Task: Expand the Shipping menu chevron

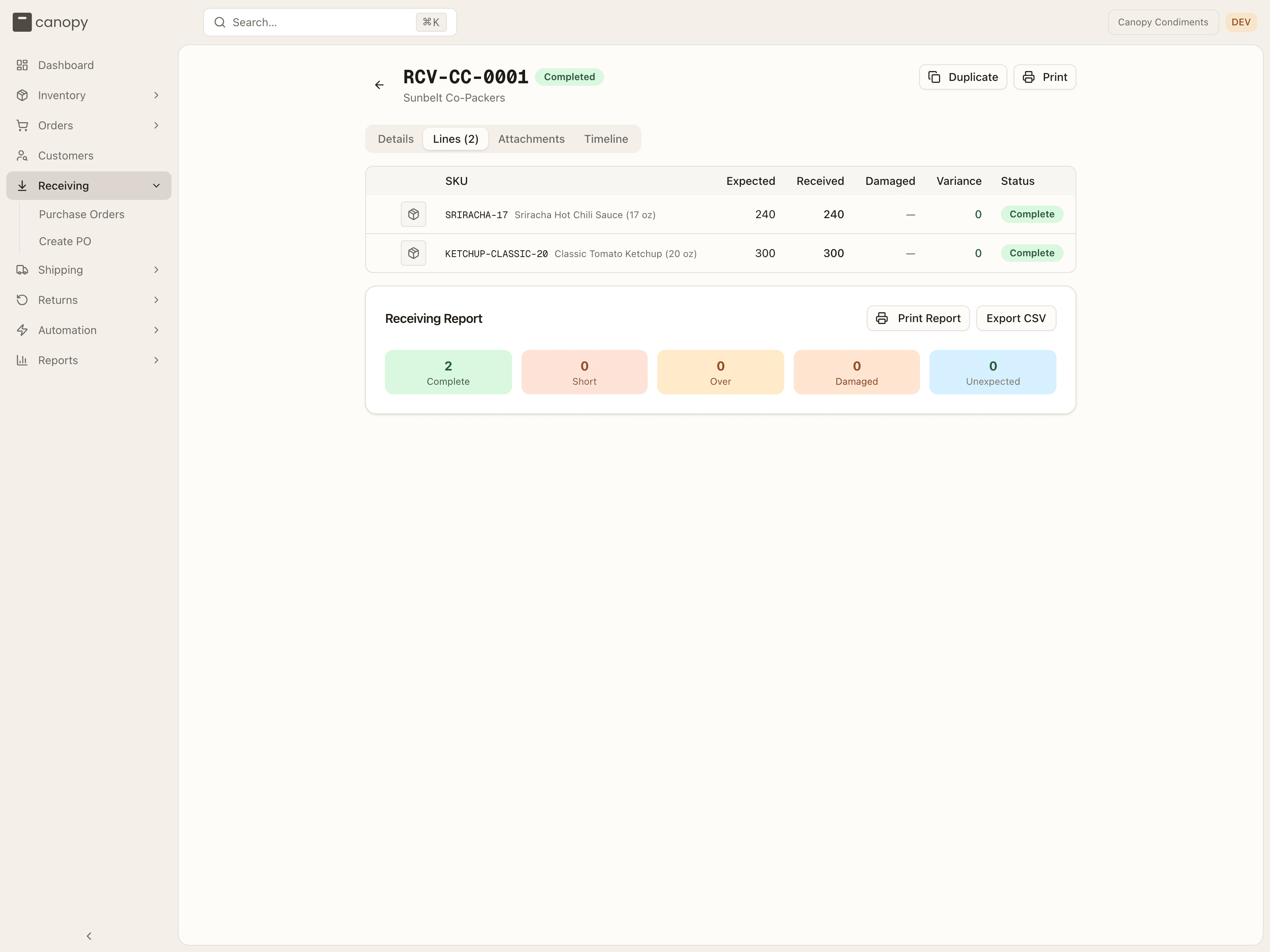Action: click(x=156, y=270)
